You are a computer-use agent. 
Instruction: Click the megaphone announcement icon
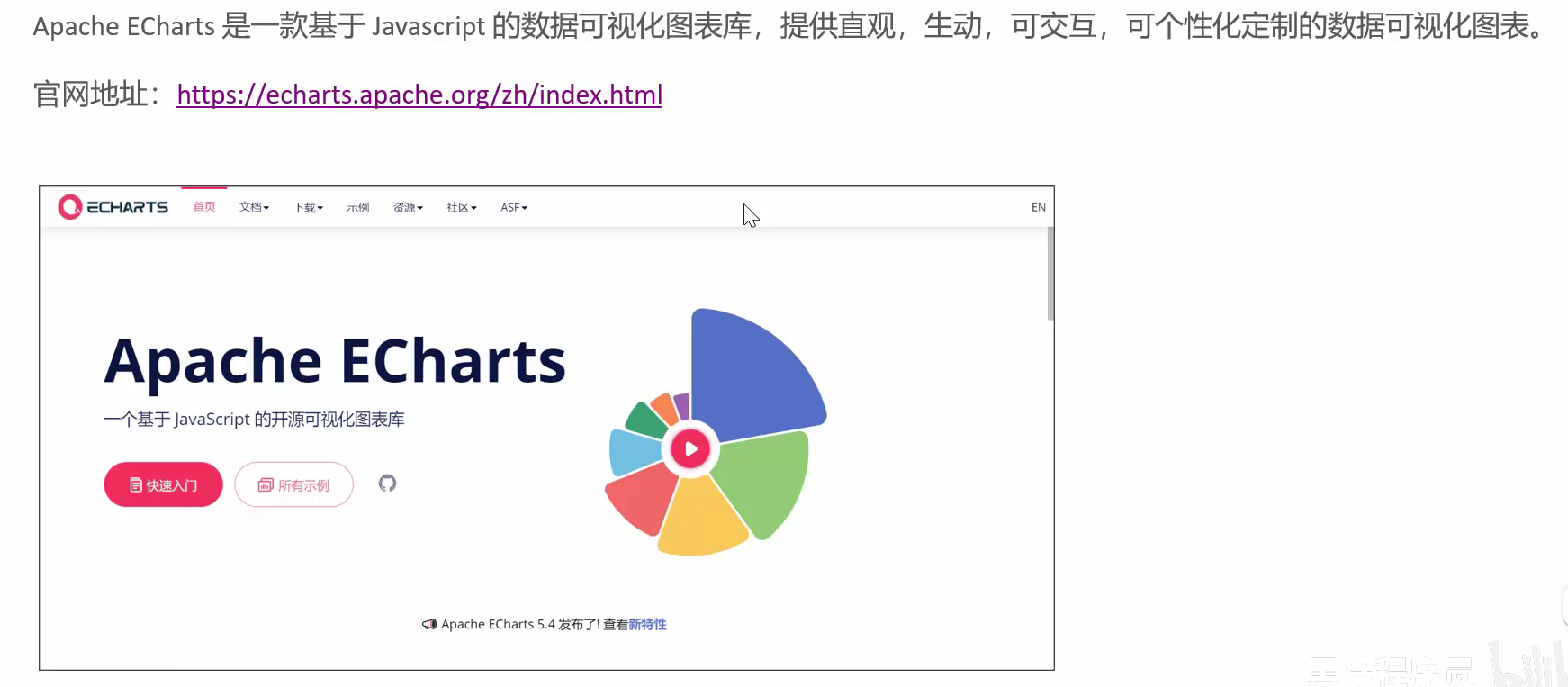point(429,624)
